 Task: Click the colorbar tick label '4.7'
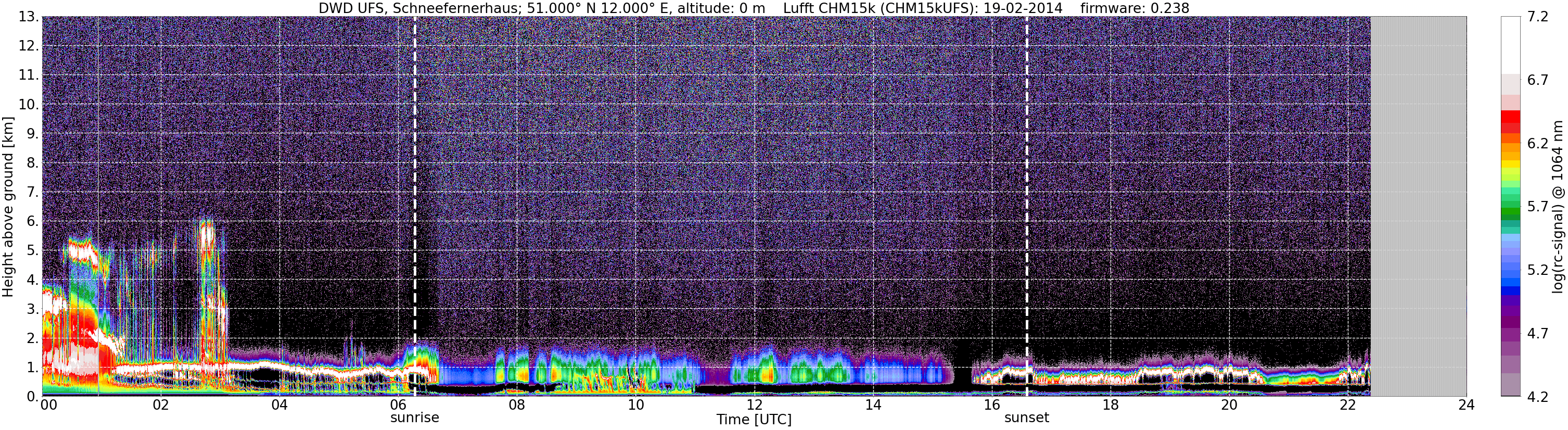pos(1538,334)
